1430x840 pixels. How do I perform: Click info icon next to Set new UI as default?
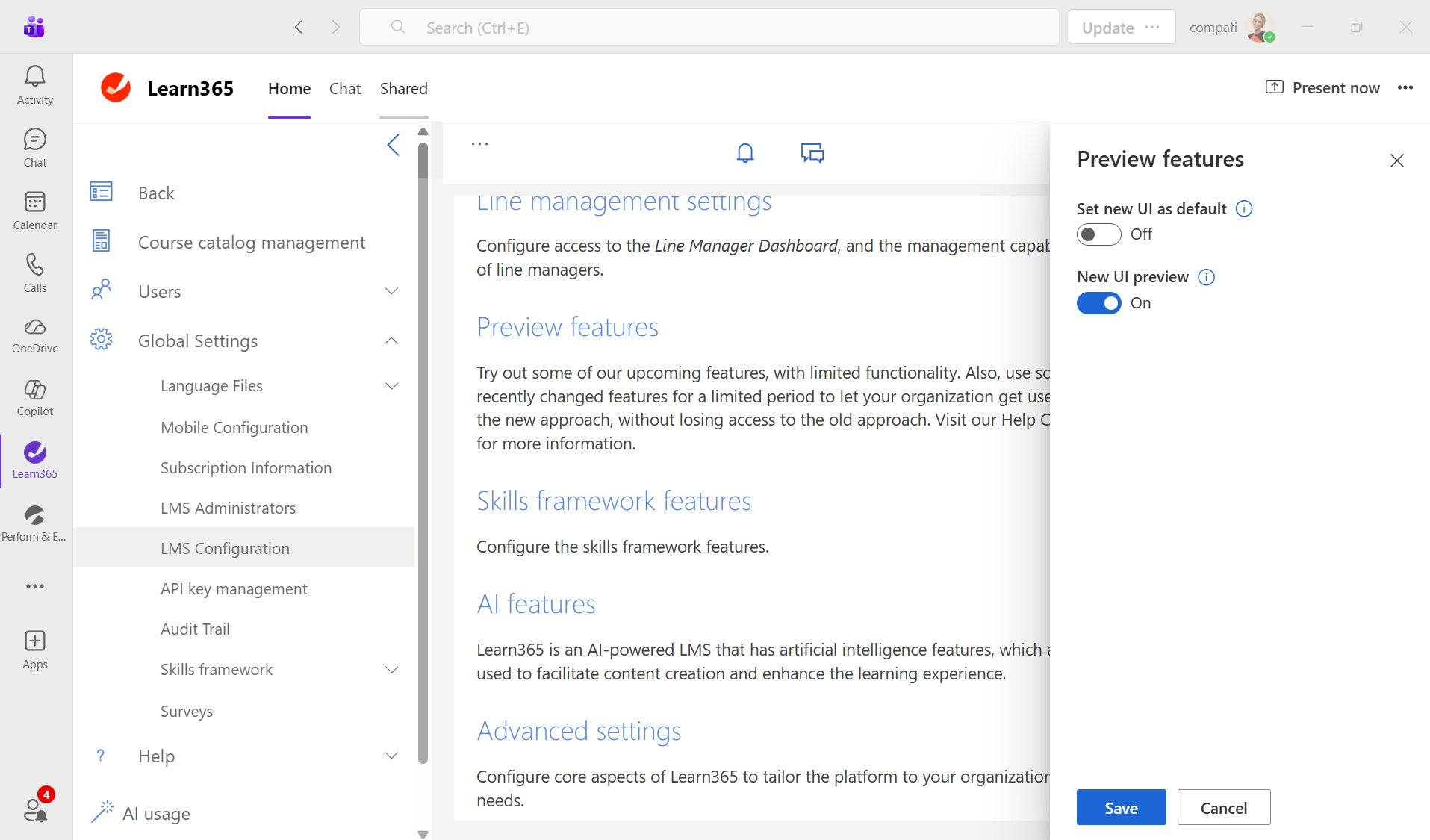click(x=1244, y=209)
